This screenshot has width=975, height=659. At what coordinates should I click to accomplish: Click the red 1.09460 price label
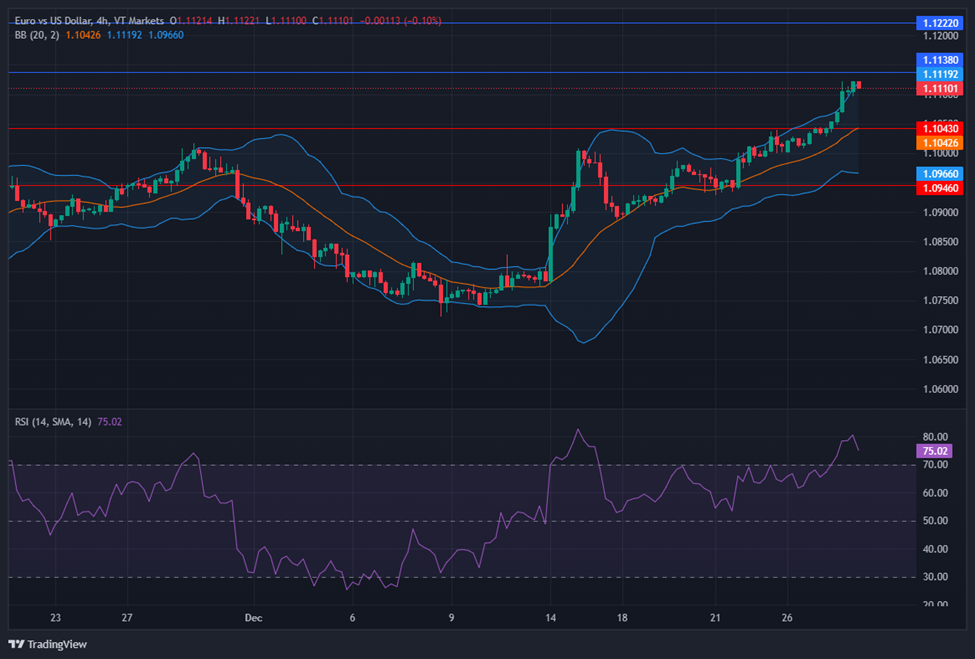pos(938,187)
